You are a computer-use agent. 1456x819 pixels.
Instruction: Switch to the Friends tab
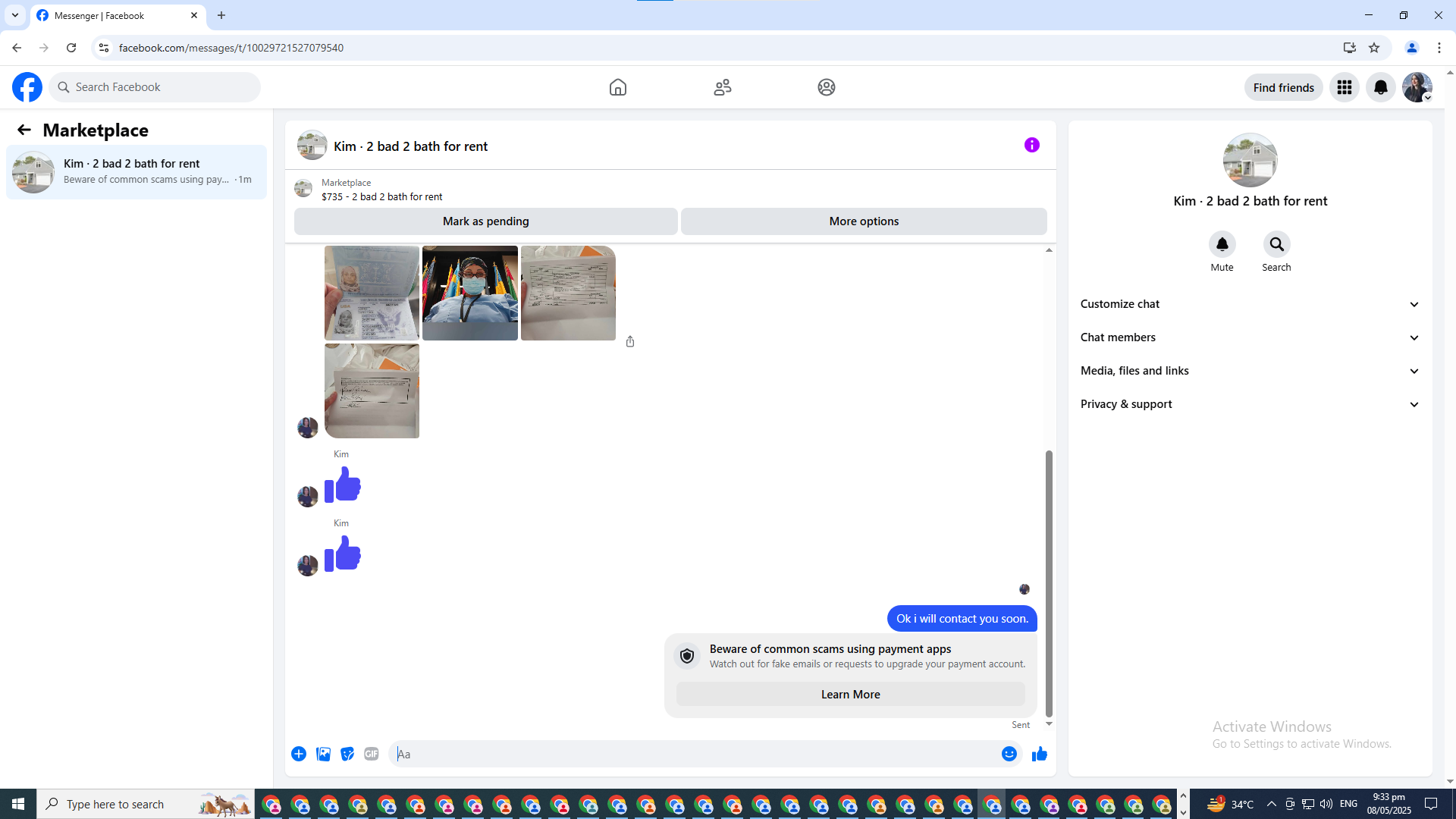(722, 87)
